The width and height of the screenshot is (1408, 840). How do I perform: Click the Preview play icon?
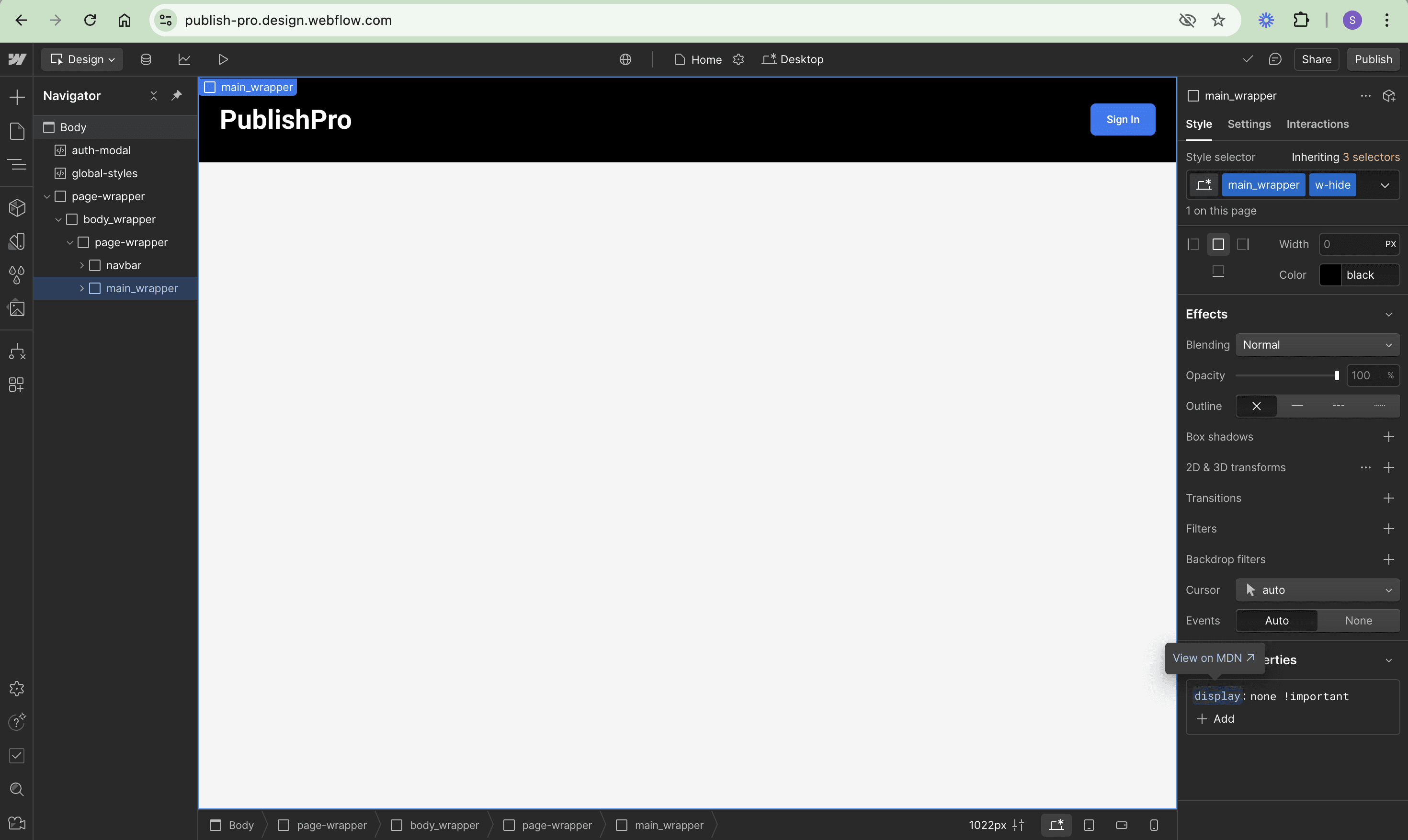click(x=223, y=59)
